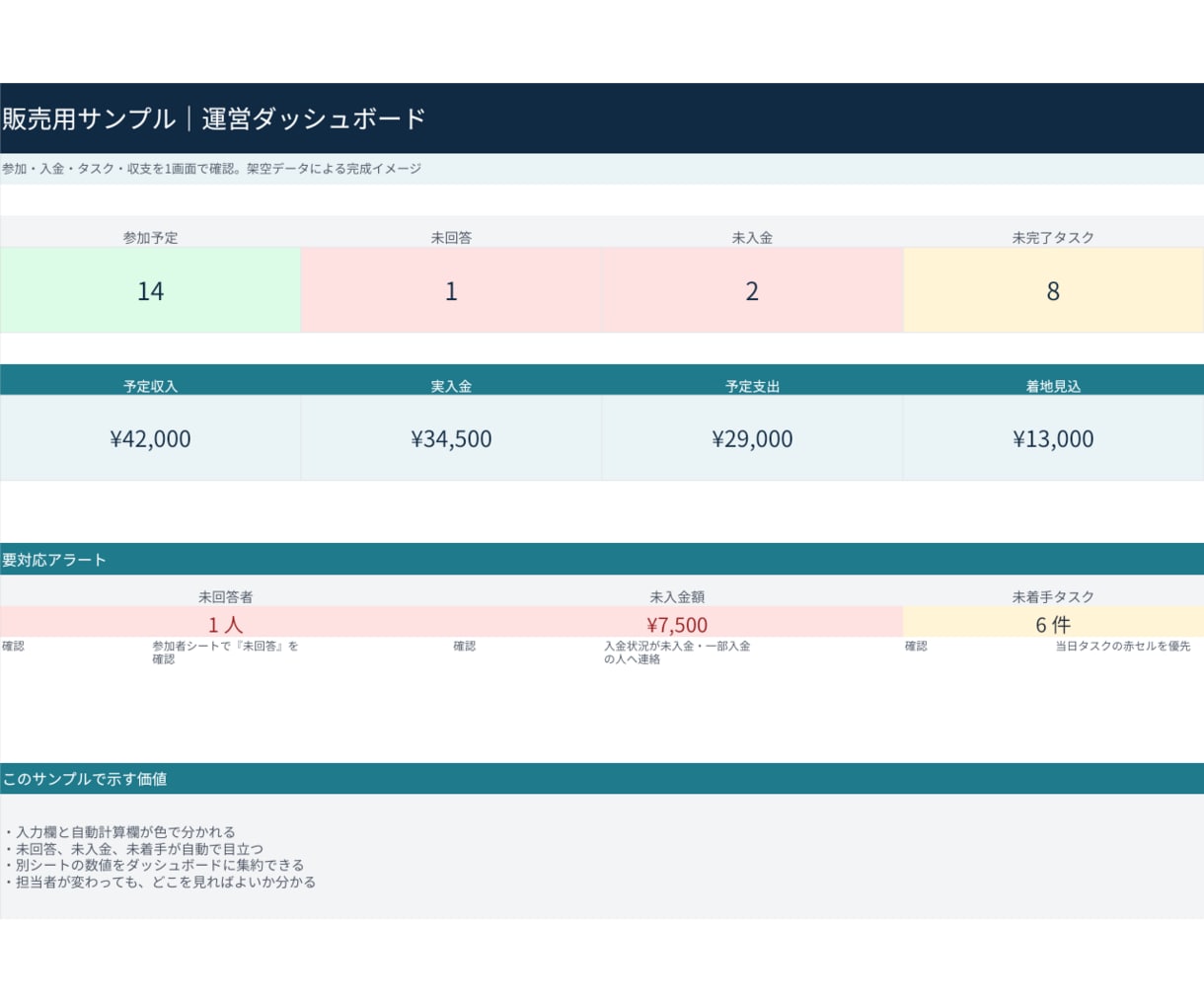The height and width of the screenshot is (1003, 1204).
Task: Select bullet 別シートの数値をダッシュボードに集約できる
Action: tap(153, 865)
